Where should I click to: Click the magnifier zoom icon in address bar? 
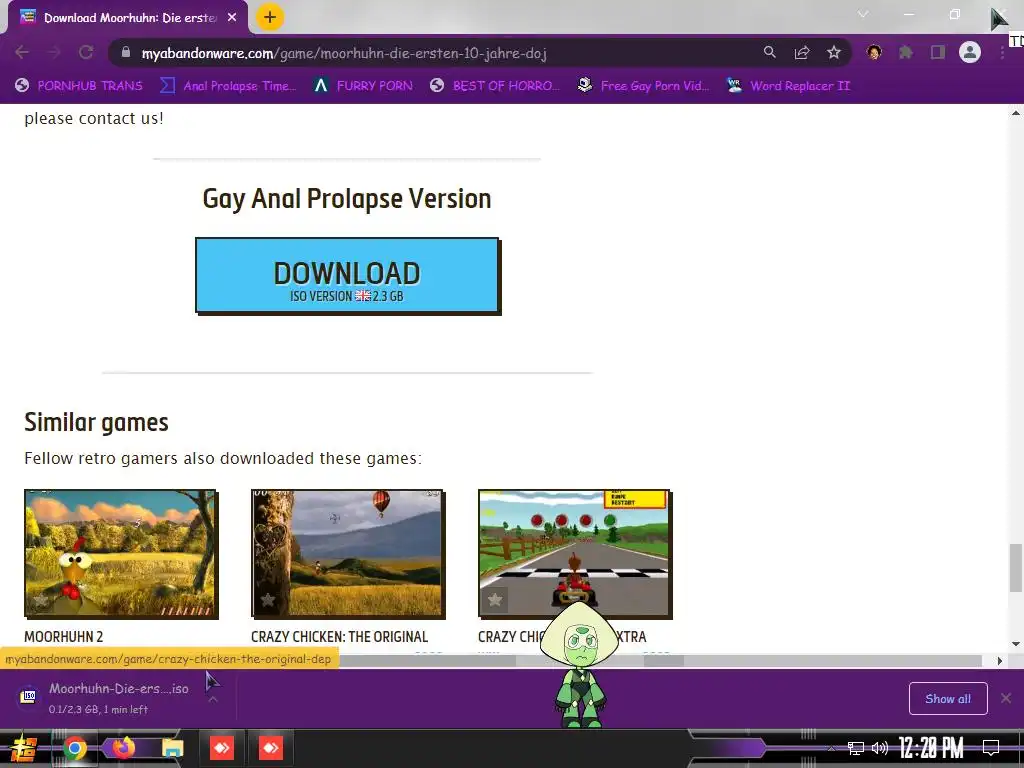pyautogui.click(x=770, y=52)
